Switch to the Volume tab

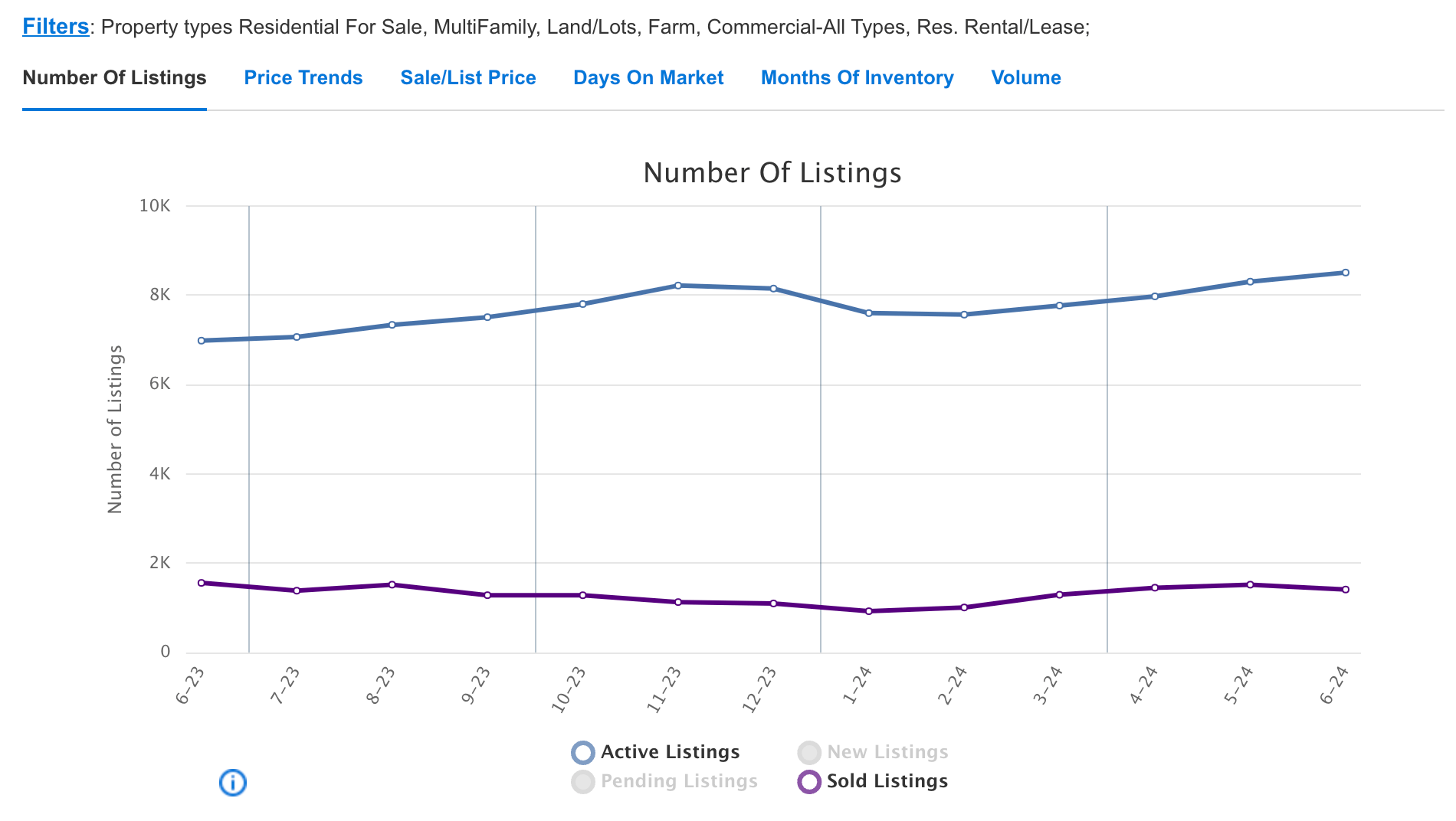pos(1026,78)
